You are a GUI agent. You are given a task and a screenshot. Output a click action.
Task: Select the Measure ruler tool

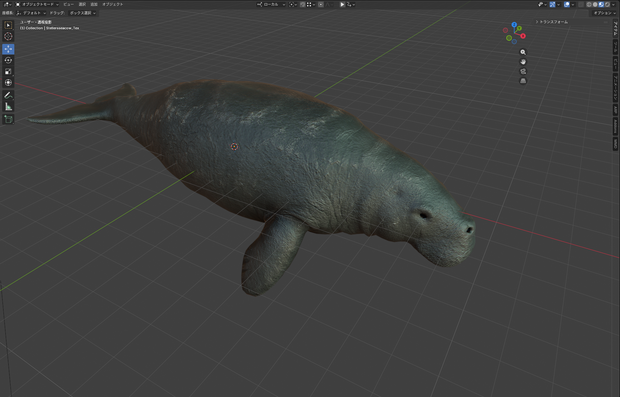8,107
